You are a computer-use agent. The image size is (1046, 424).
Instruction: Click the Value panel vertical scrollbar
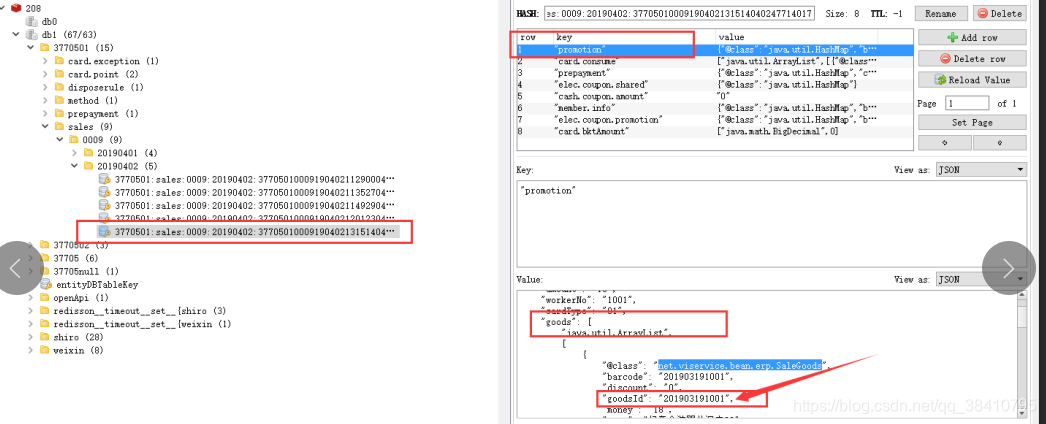click(x=1021, y=357)
